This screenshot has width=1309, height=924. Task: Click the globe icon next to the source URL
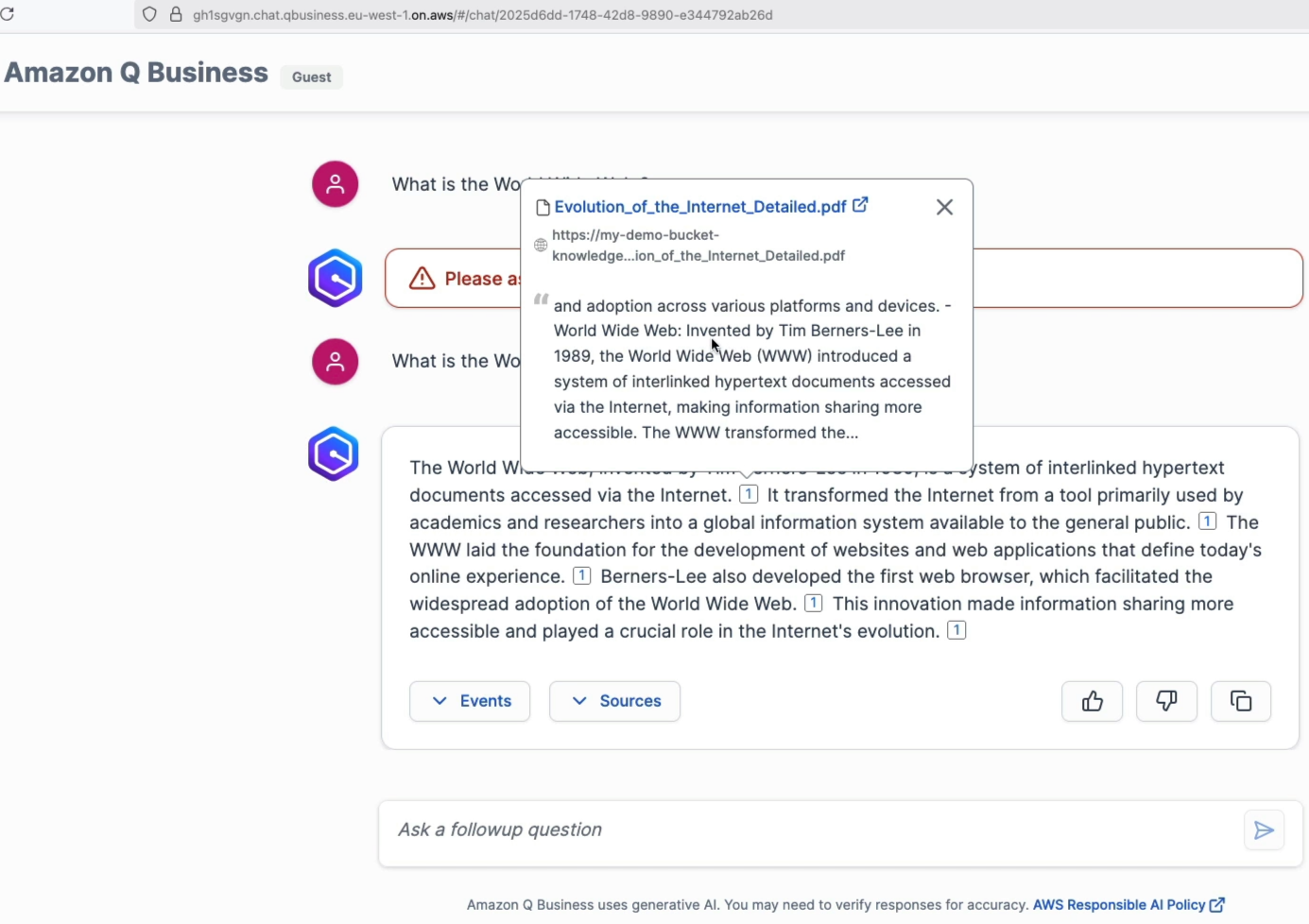coord(541,246)
